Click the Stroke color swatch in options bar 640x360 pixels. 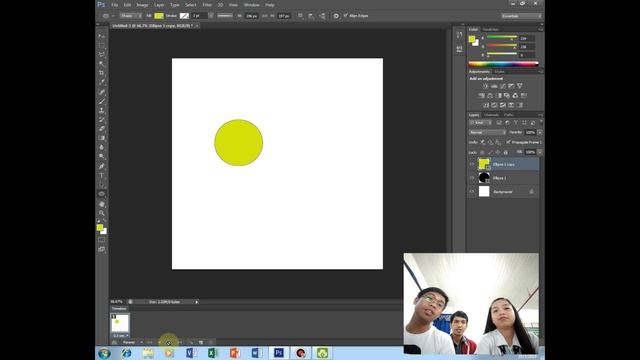tap(184, 16)
